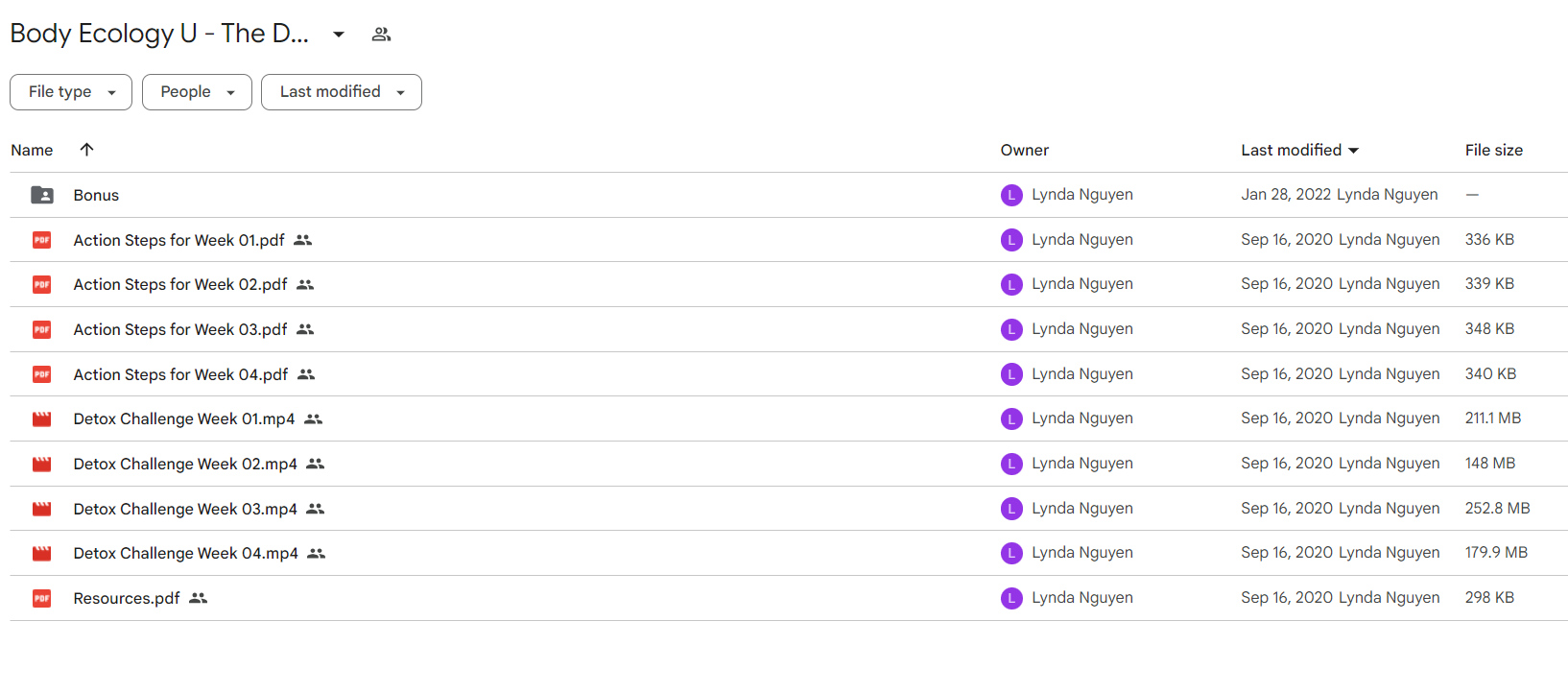Click shared icon beside Action Steps Week 03.pdf
The height and width of the screenshot is (693, 1568).
[x=305, y=329]
